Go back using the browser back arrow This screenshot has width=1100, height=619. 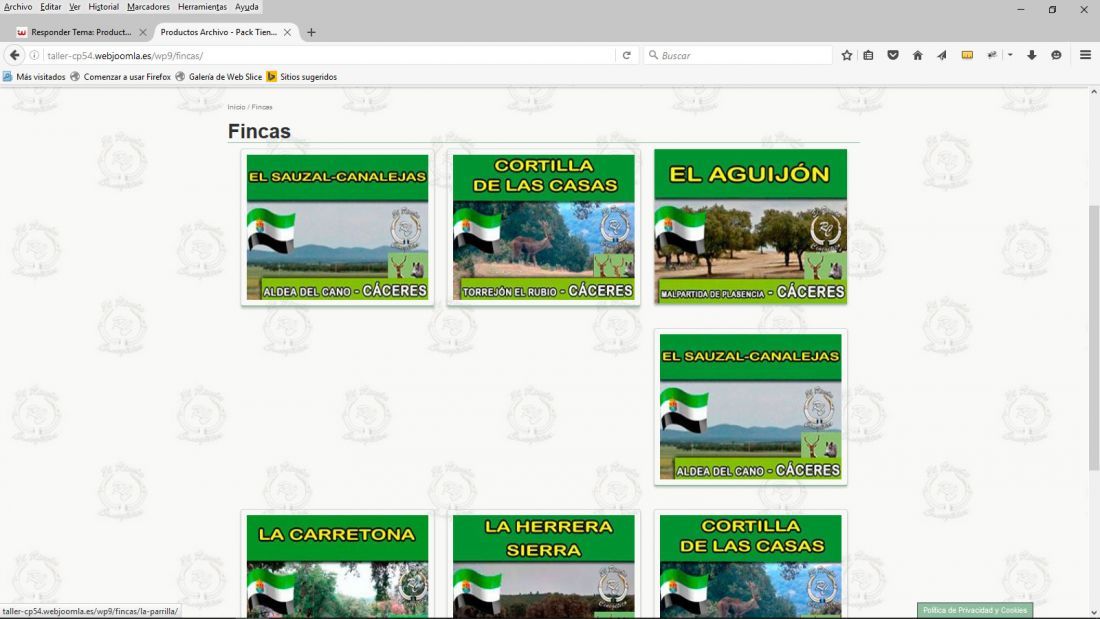point(14,55)
